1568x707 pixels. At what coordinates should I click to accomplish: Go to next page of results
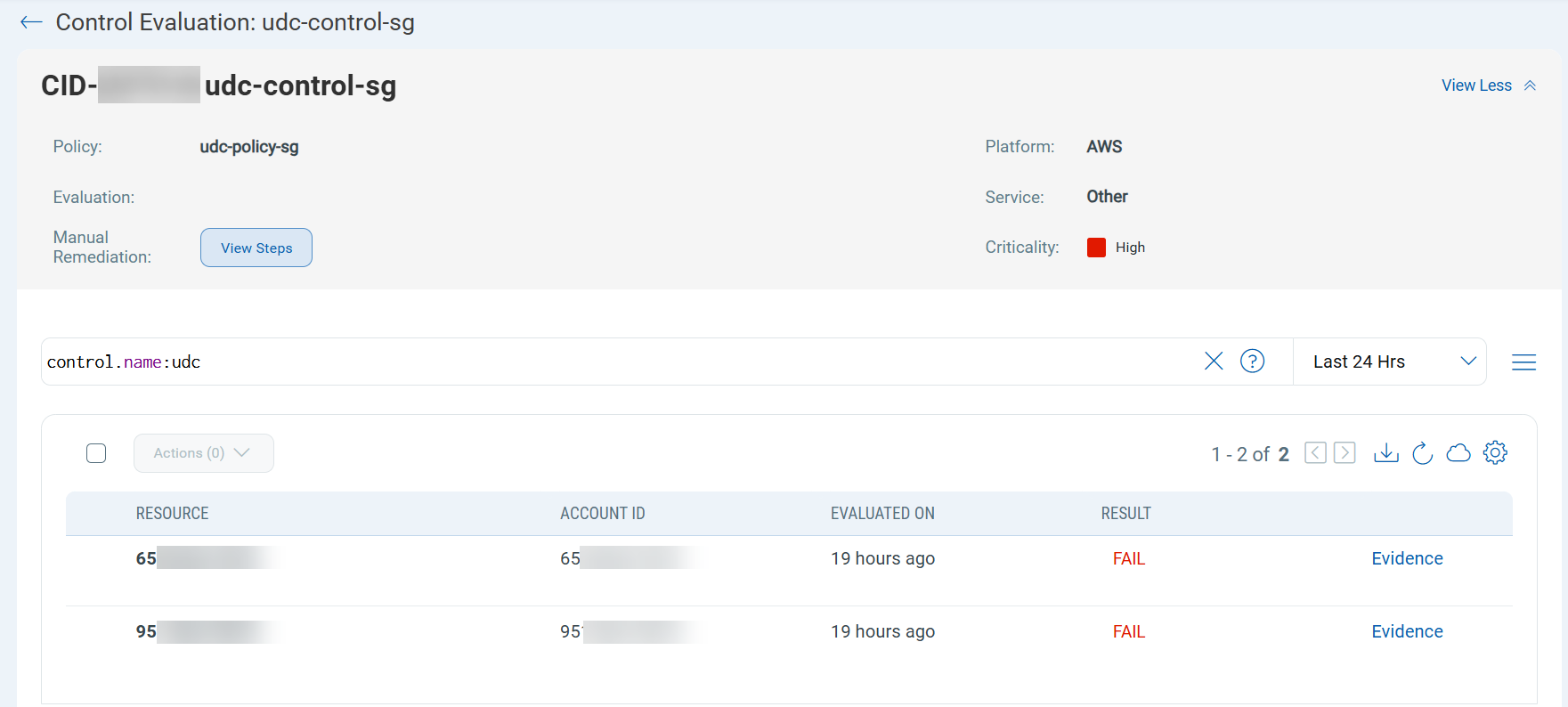1345,452
